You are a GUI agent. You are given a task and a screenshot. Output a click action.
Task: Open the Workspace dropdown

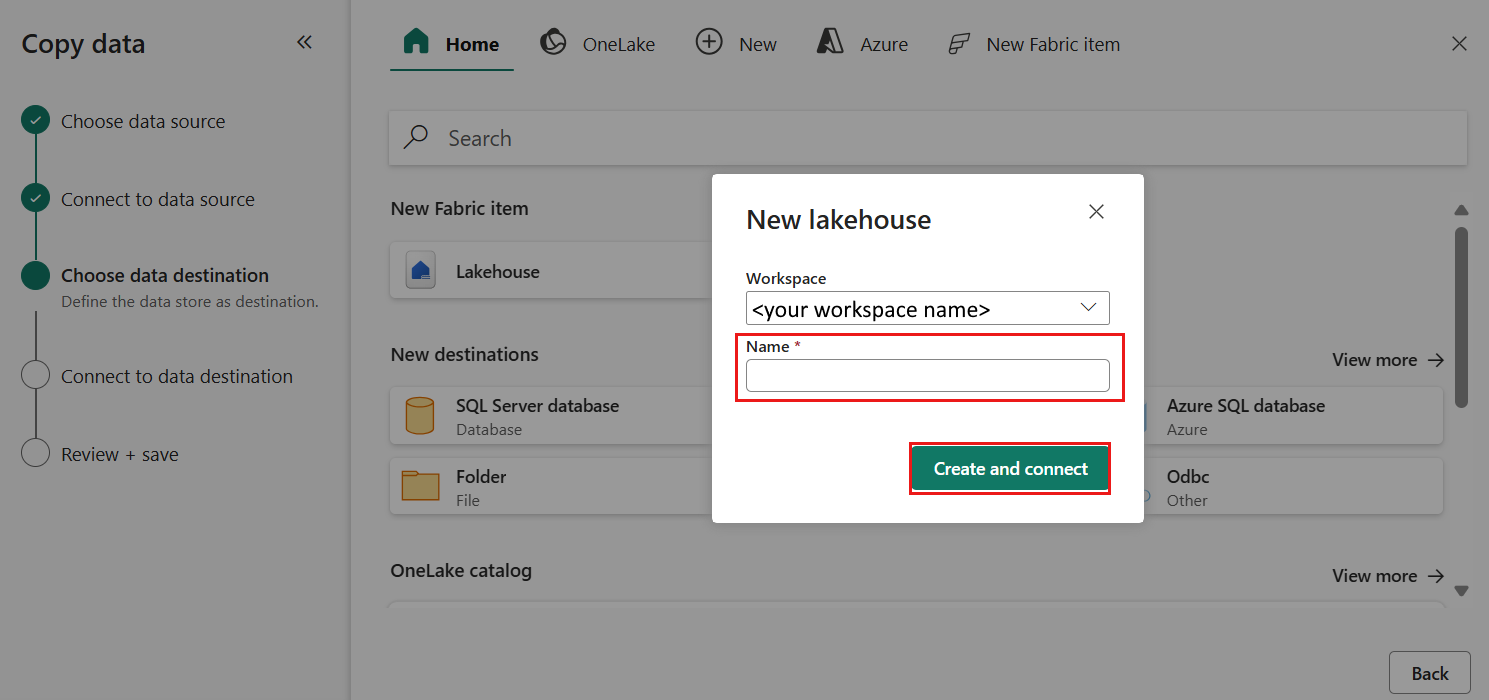928,308
